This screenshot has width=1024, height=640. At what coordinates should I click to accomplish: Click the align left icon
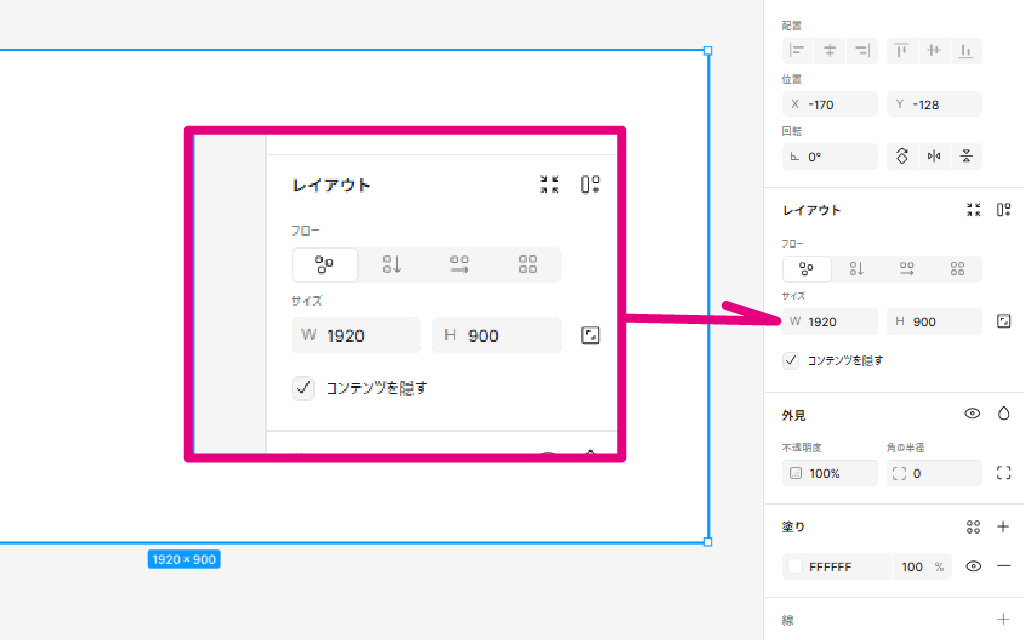point(797,51)
